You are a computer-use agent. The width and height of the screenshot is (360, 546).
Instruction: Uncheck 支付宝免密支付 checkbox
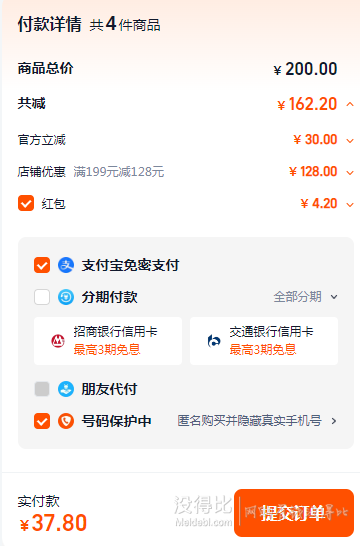(42, 265)
